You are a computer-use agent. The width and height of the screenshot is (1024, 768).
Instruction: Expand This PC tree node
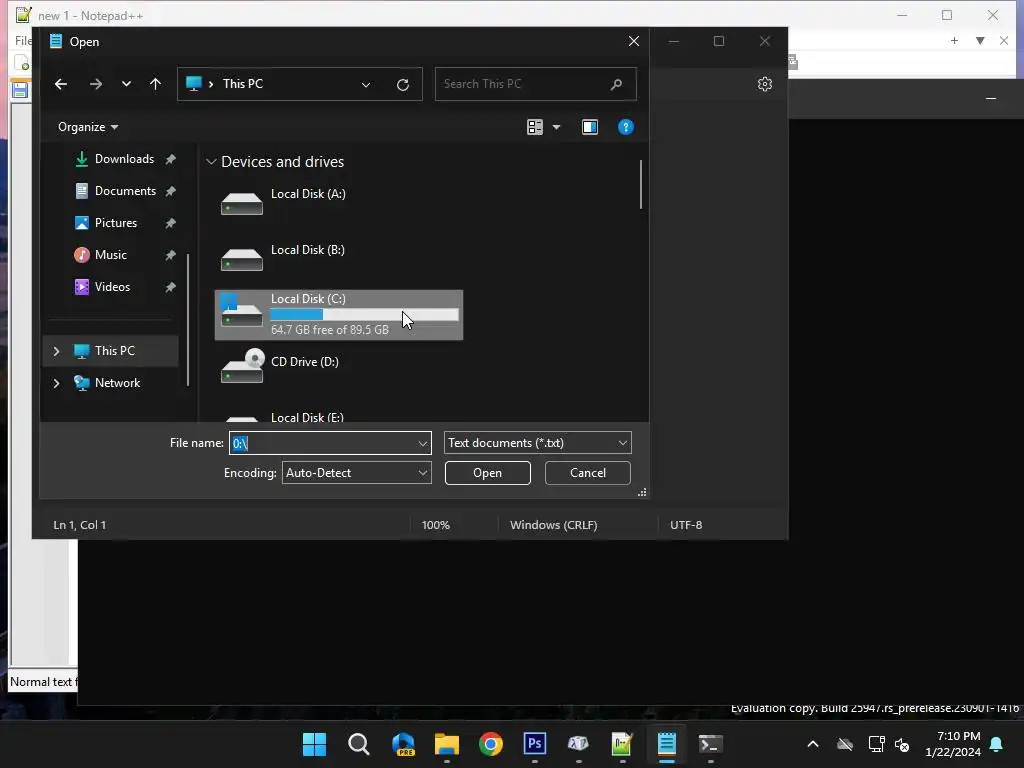coord(56,351)
